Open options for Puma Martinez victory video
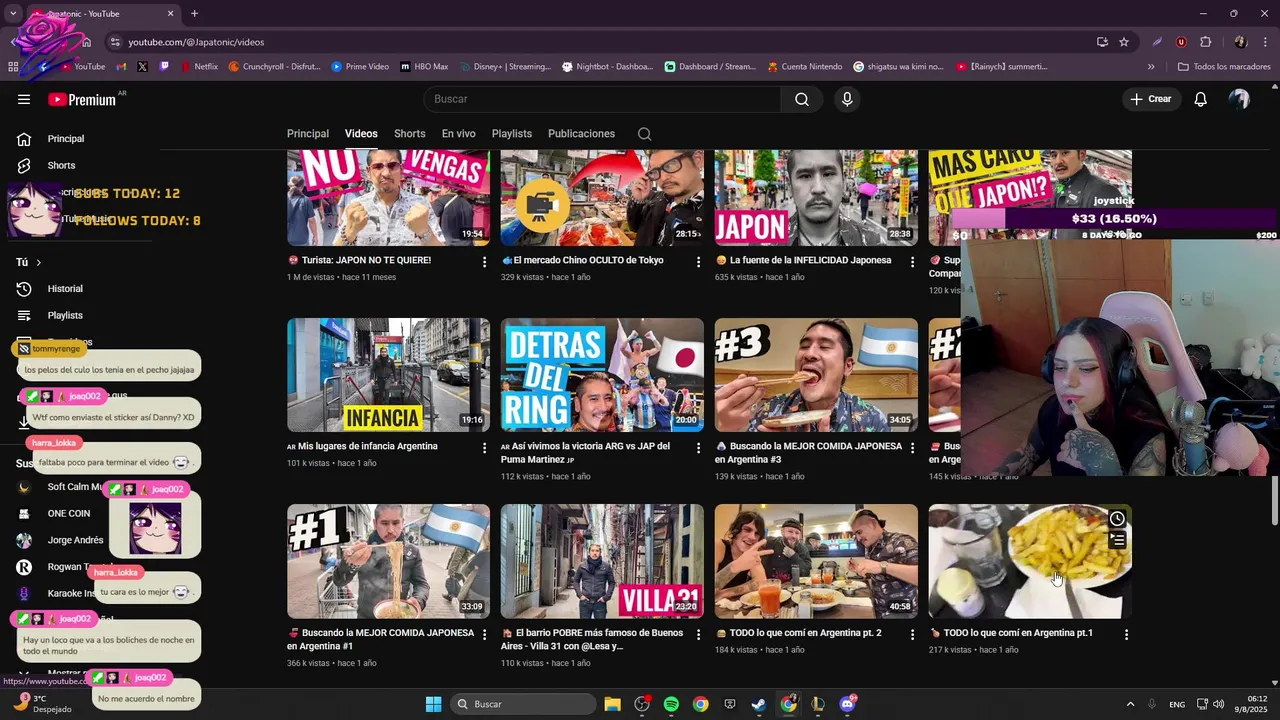 699,448
